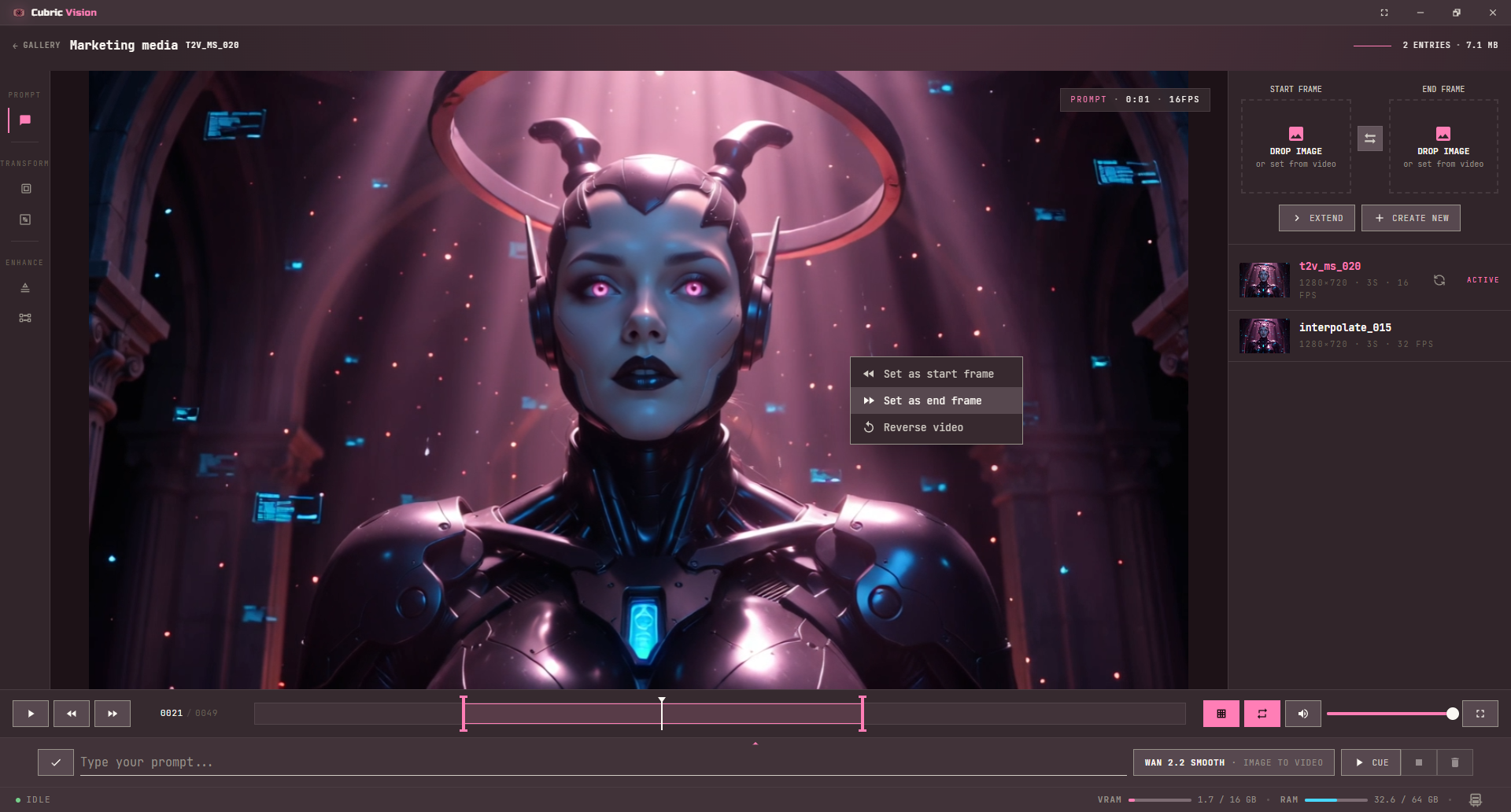Screen dimensions: 1511x812
Task: Adjust the volume slider
Action: click(1392, 714)
